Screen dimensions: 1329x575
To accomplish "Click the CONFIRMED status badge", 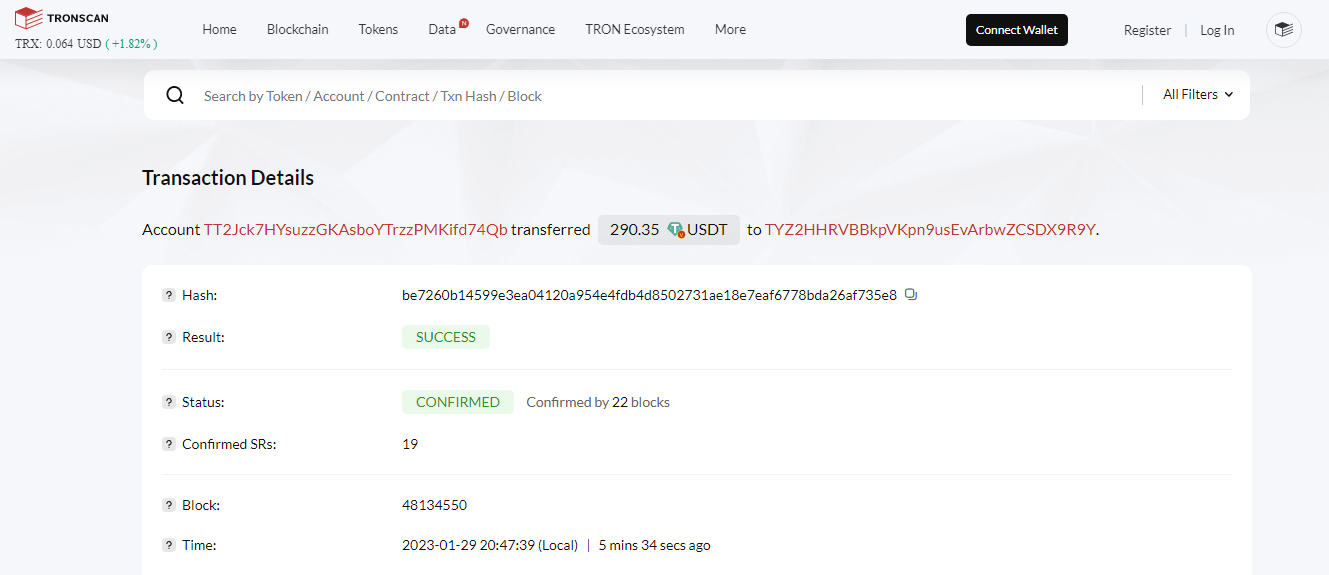I will [458, 402].
